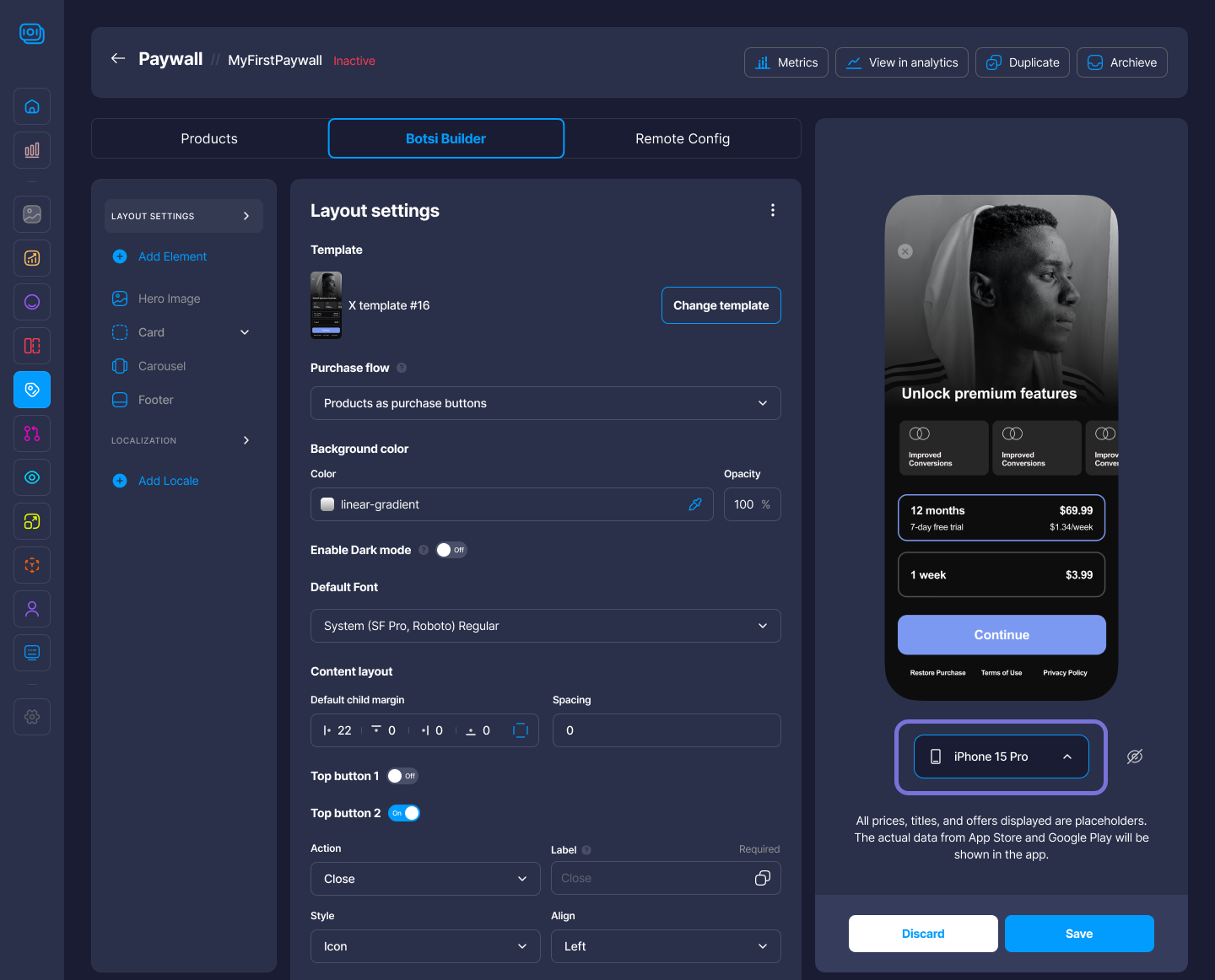Open the Purchase flow dropdown
Screen dimensions: 1215x980
tap(545, 403)
